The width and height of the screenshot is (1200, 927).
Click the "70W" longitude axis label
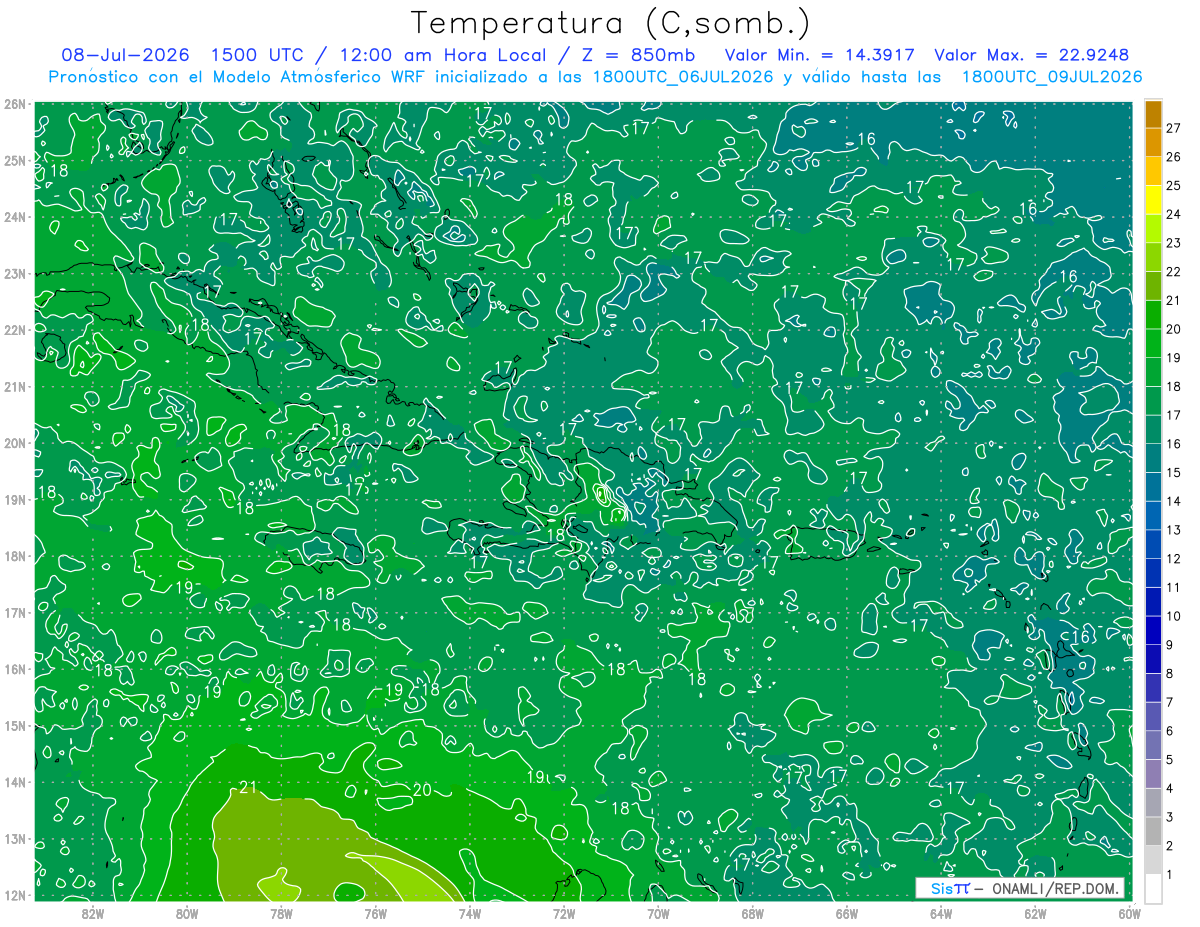658,913
